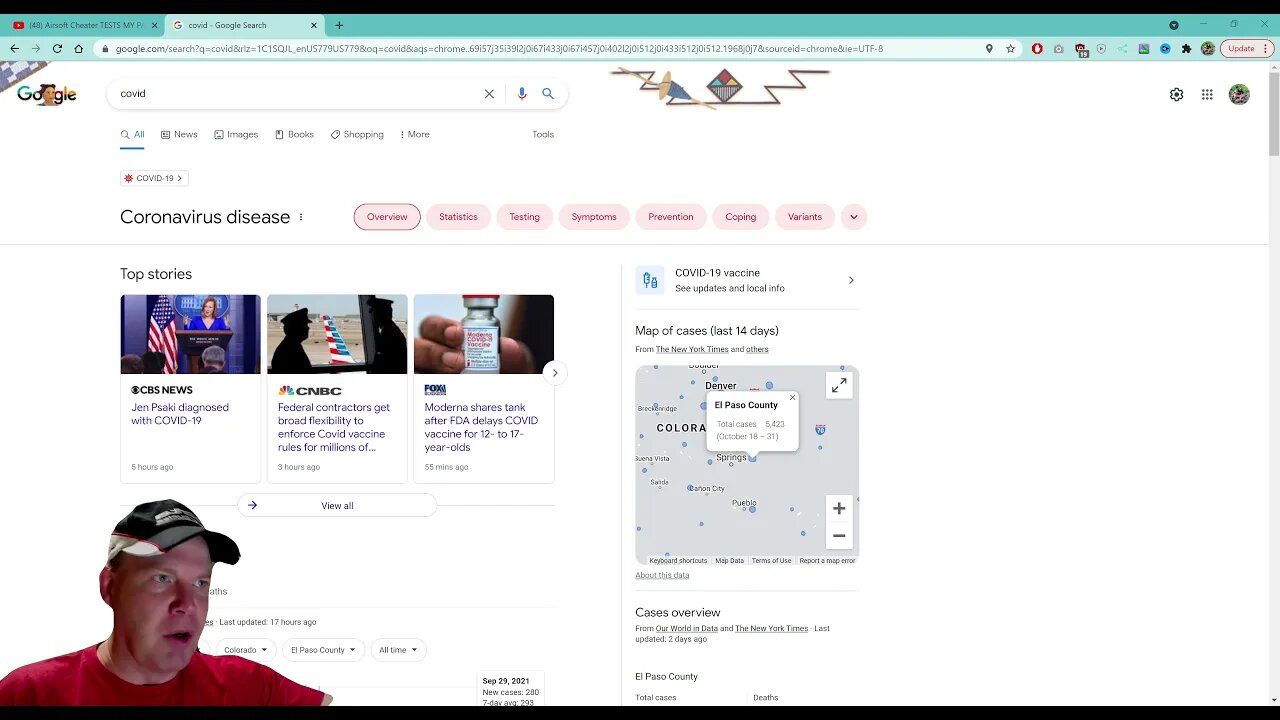Click the Google doodle logo
This screenshot has height=720, width=1280.
(46, 94)
